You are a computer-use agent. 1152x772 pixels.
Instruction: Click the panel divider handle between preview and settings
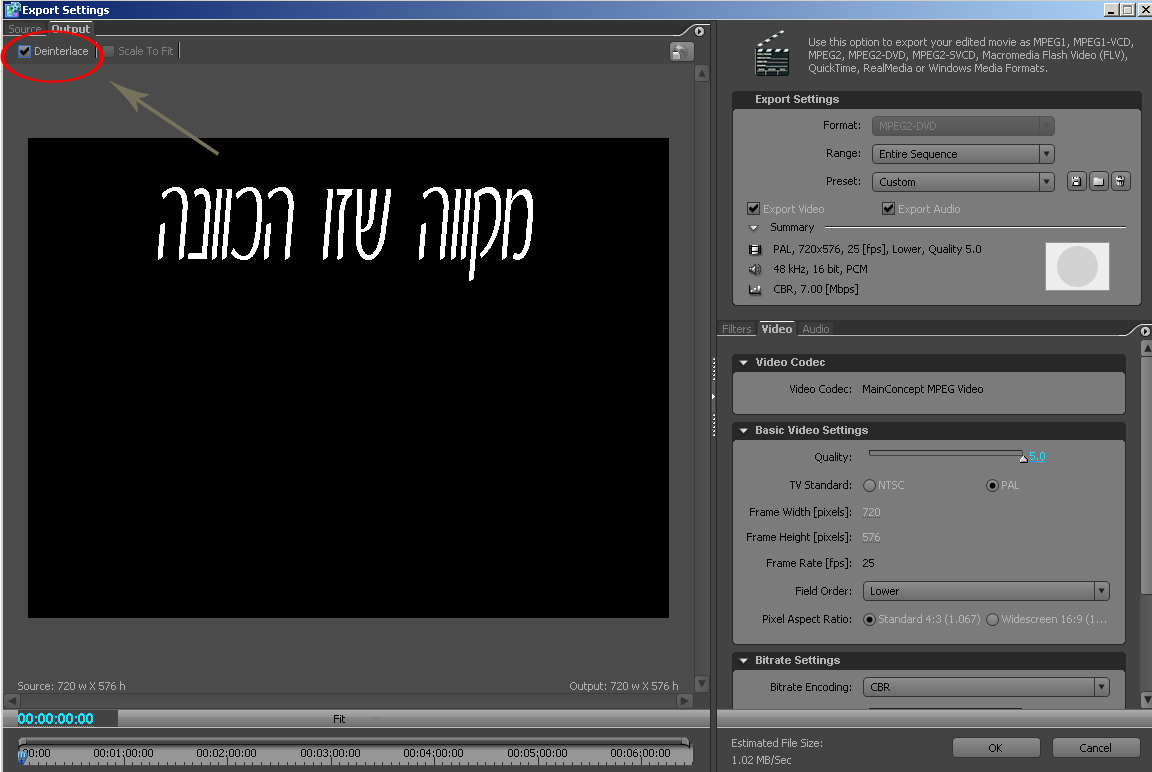[x=713, y=397]
